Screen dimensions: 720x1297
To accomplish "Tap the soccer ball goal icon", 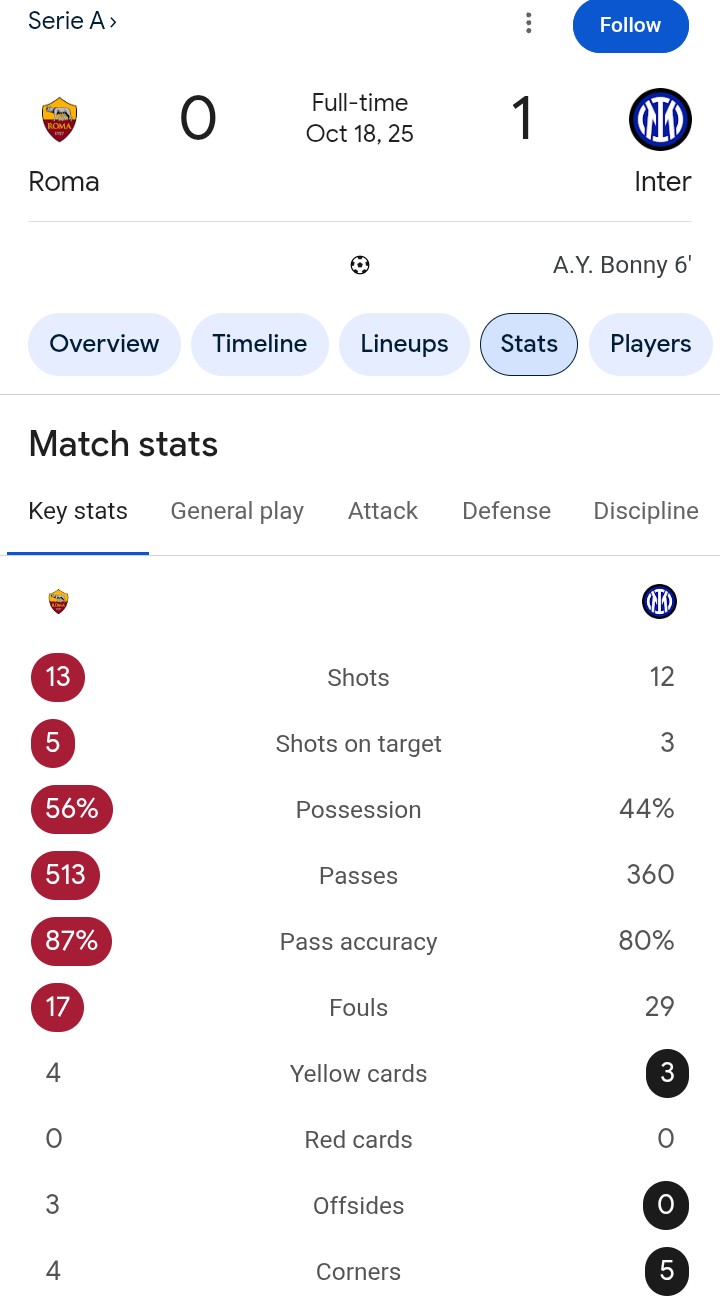I will pos(360,265).
